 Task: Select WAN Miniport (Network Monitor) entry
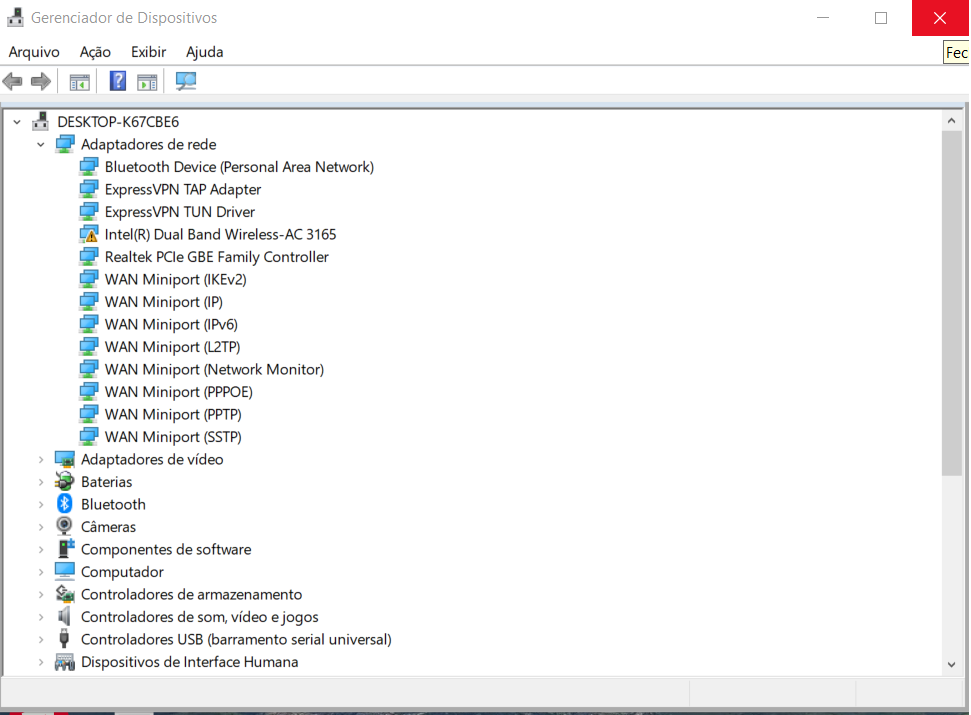coord(214,369)
